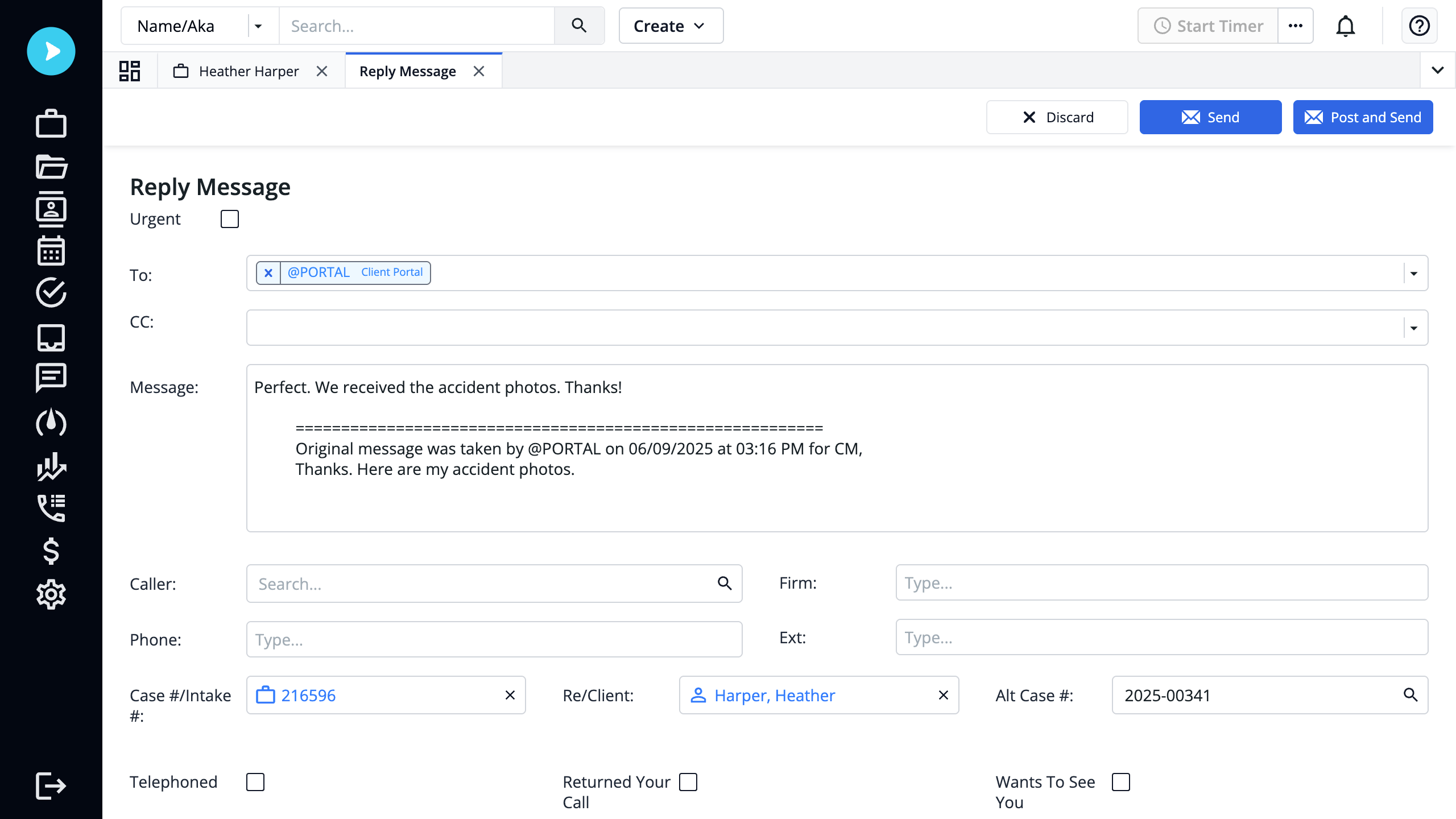Open the Tasks checkmark icon in sidebar
The height and width of the screenshot is (819, 1456).
(x=51, y=293)
